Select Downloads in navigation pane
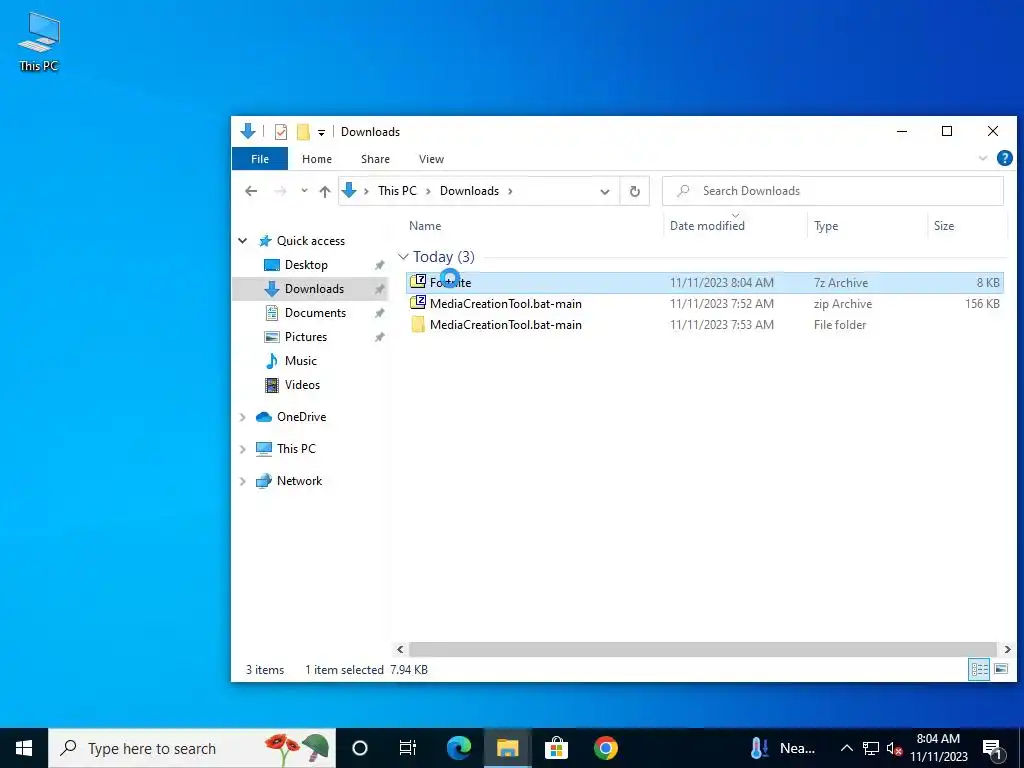The width and height of the screenshot is (1024, 768). click(313, 289)
